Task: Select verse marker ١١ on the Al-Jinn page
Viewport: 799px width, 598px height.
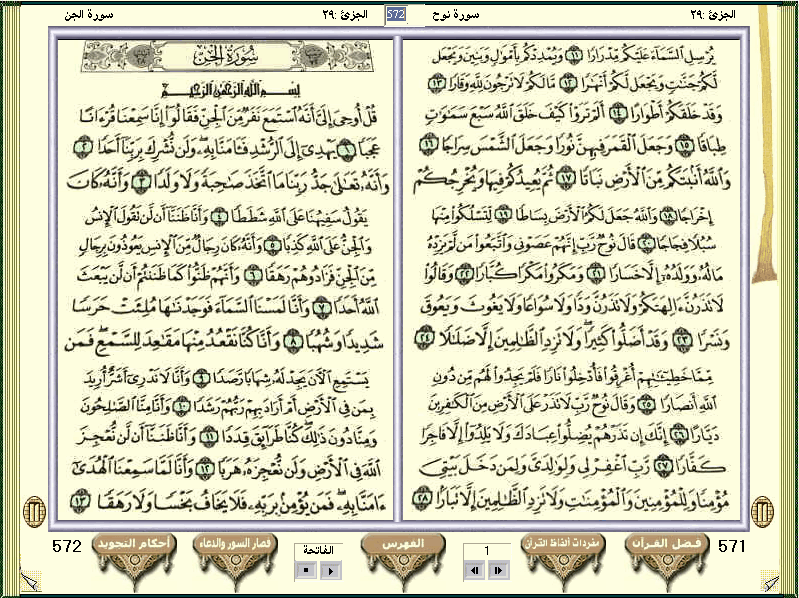Action: (208, 438)
